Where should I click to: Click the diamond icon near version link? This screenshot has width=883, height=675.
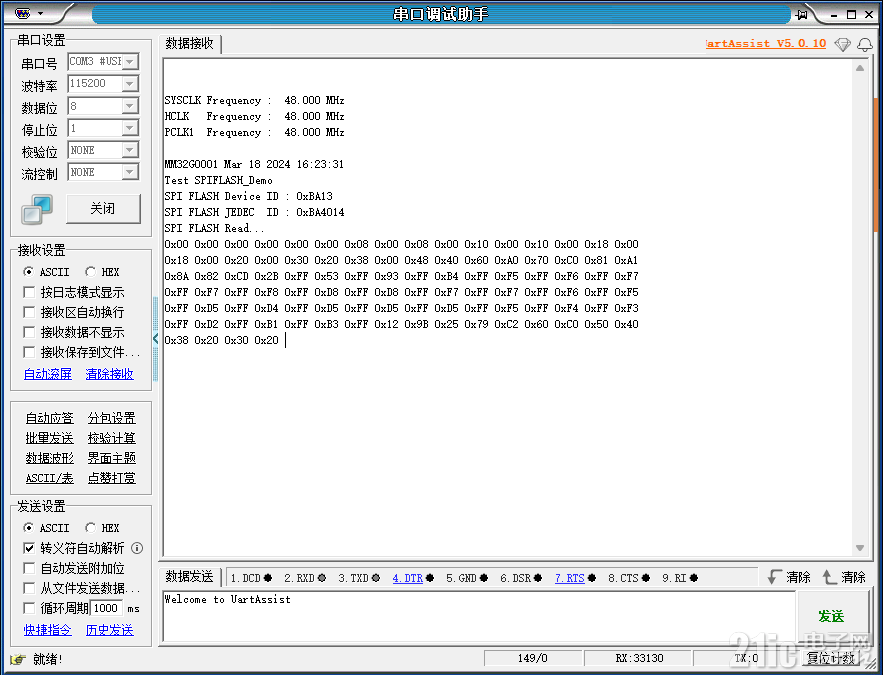[842, 44]
